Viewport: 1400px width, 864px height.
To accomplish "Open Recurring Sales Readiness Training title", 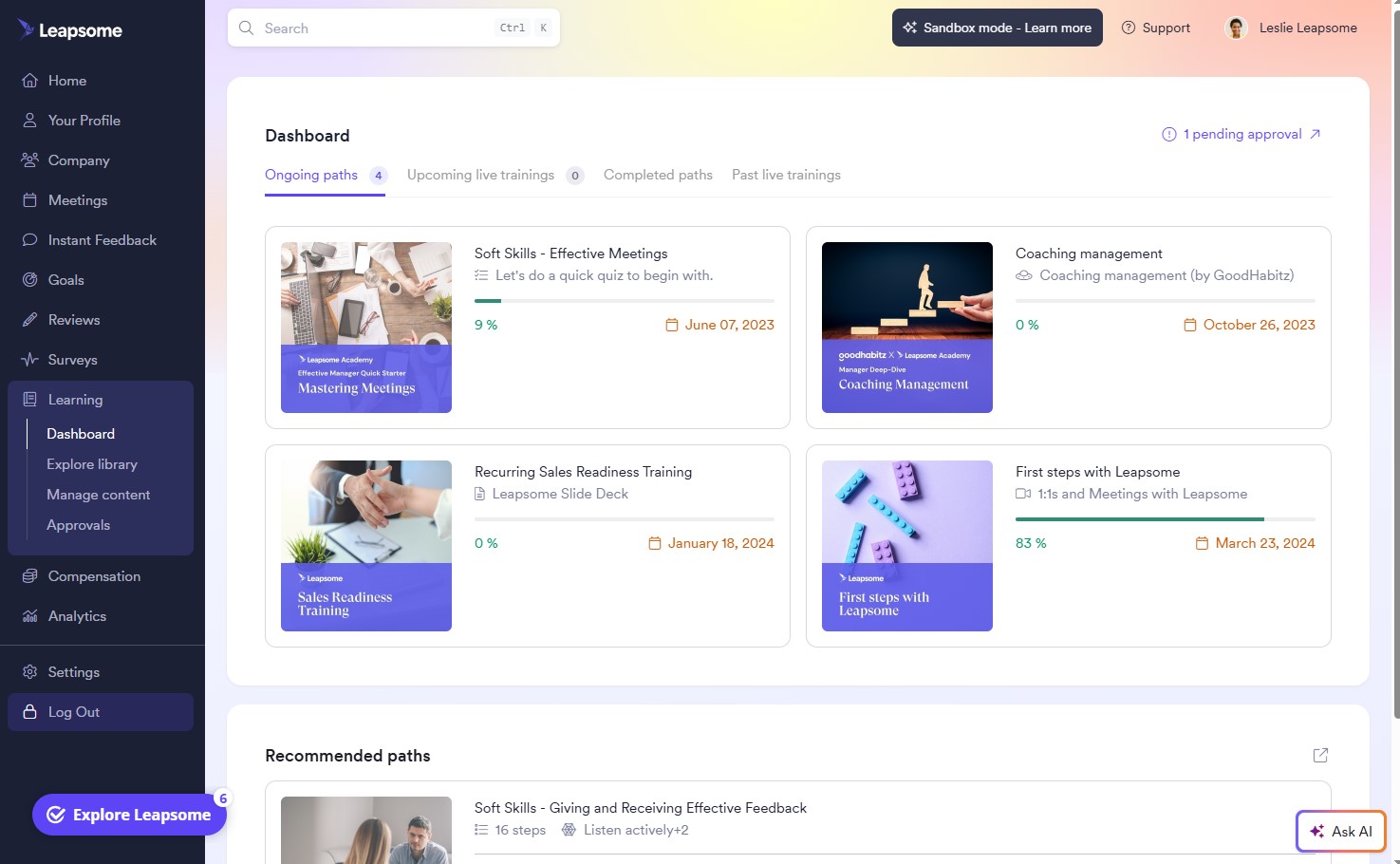I will click(583, 472).
